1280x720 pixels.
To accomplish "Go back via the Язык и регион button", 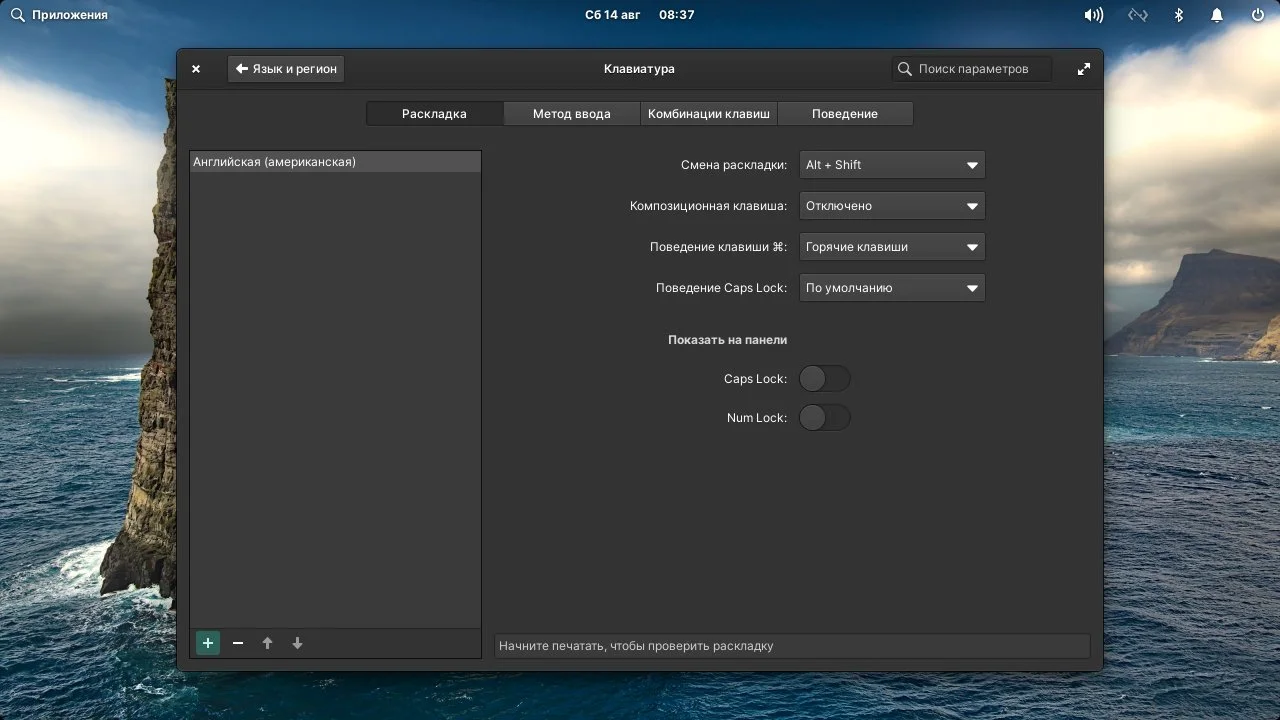I will tap(286, 68).
